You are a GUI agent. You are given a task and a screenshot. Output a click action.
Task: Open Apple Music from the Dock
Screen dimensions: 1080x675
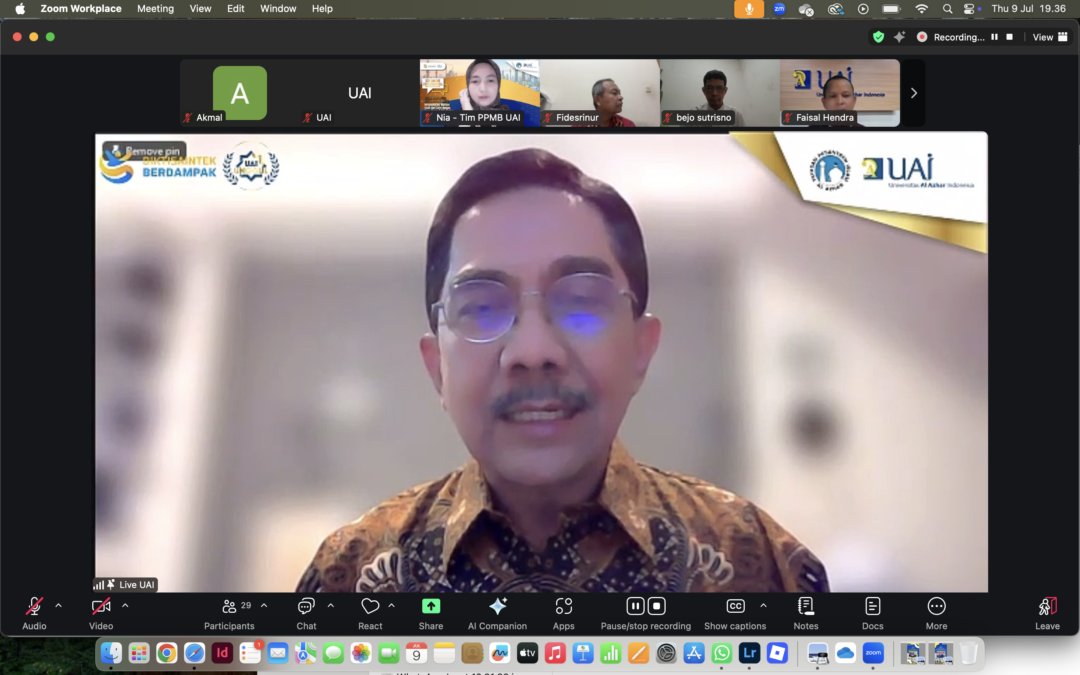tap(555, 653)
